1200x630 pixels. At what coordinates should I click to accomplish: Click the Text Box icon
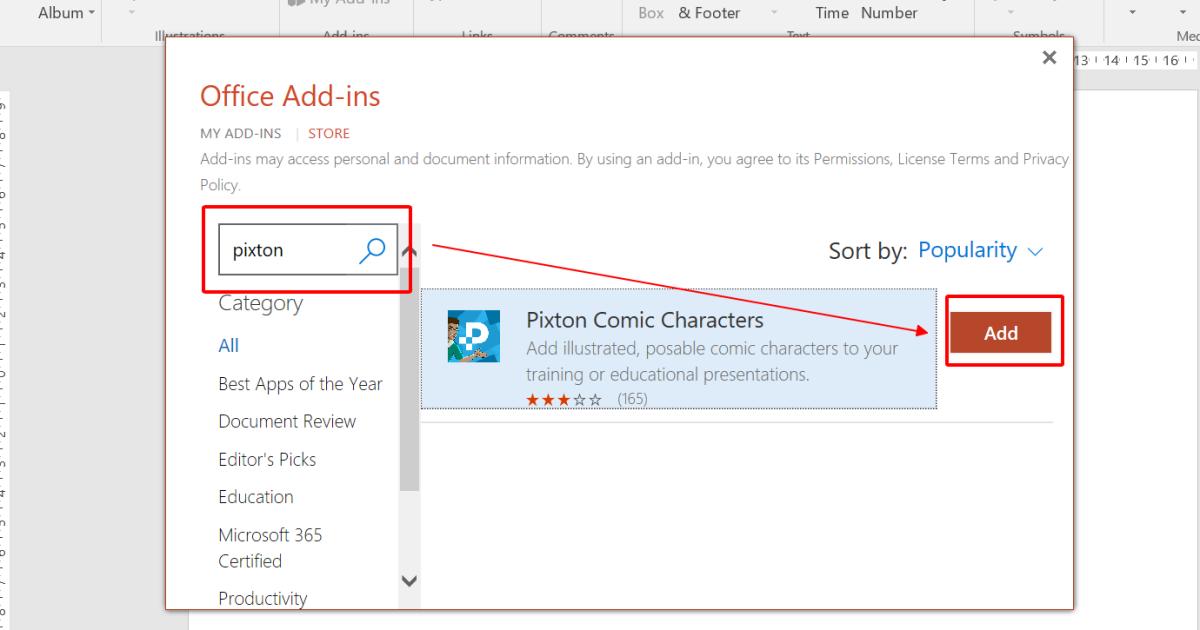651,12
